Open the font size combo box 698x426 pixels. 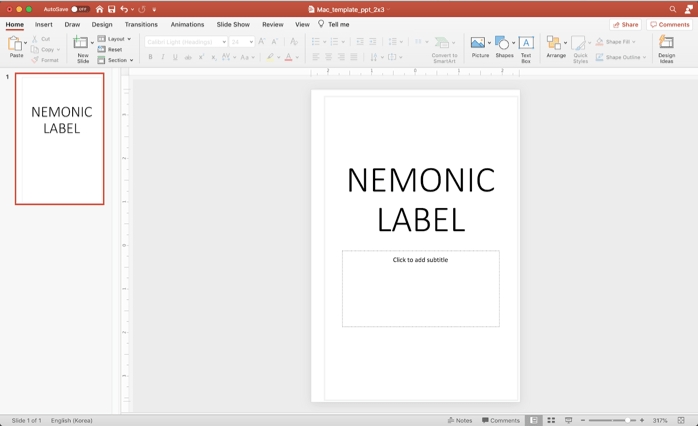242,42
